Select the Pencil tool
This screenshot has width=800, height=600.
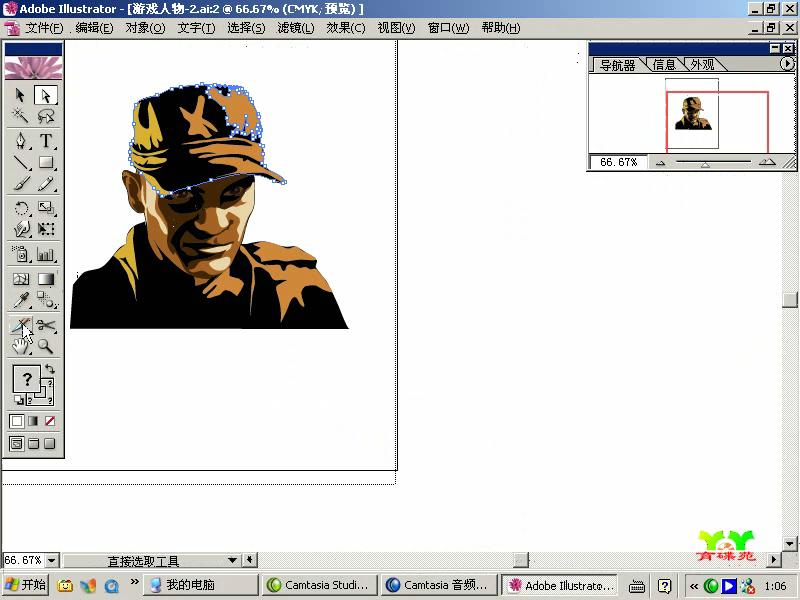tap(46, 183)
